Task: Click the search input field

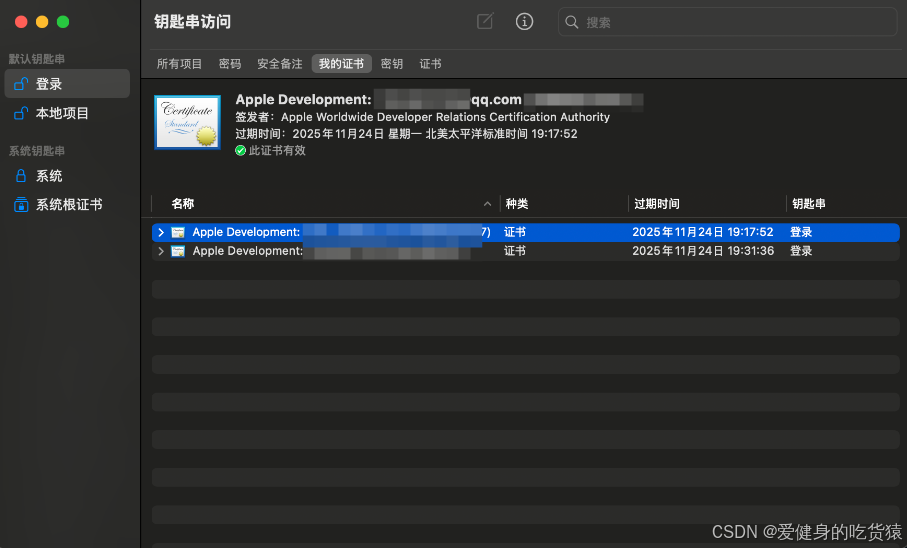Action: click(727, 22)
